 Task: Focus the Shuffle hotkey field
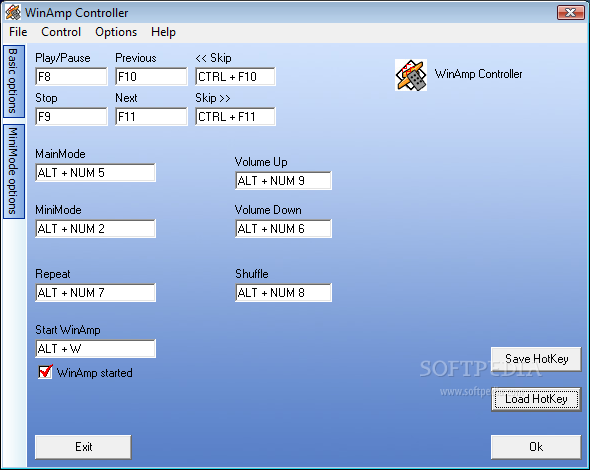click(283, 293)
